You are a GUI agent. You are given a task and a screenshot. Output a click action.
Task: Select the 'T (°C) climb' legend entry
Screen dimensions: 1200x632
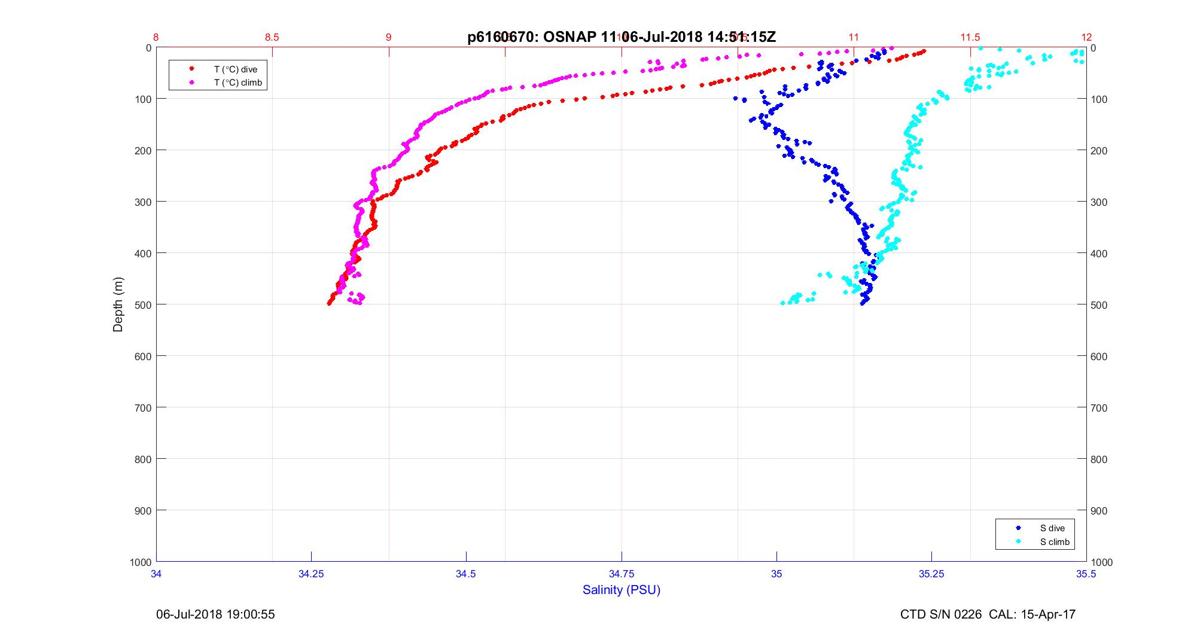coord(238,82)
